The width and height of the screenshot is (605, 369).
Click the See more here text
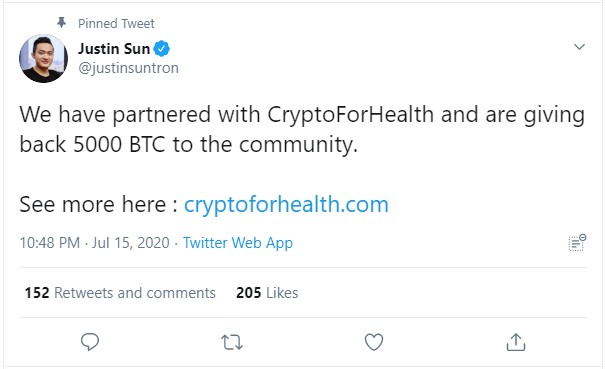click(98, 204)
